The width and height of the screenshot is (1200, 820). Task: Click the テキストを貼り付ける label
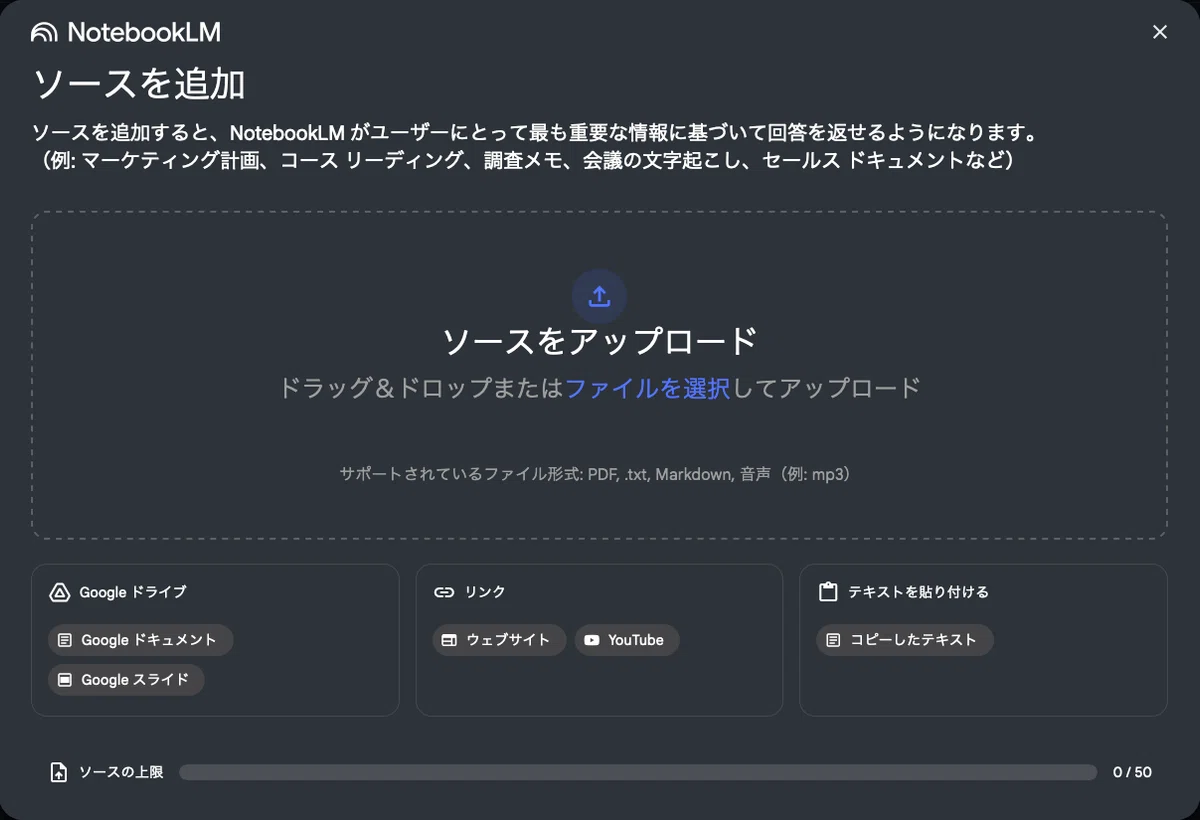(x=918, y=592)
